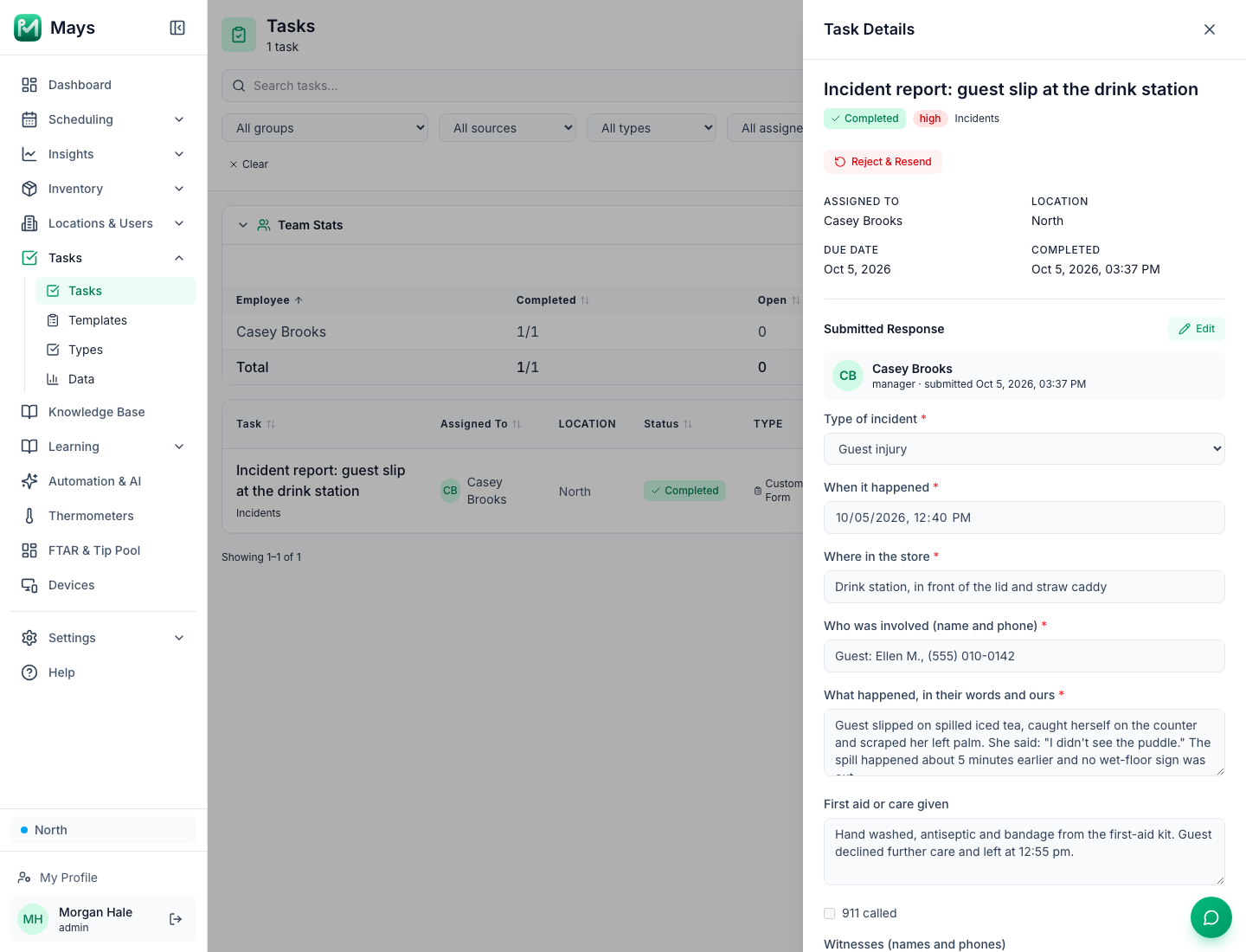Click the Thermometers icon
The image size is (1246, 952).
[x=29, y=516]
